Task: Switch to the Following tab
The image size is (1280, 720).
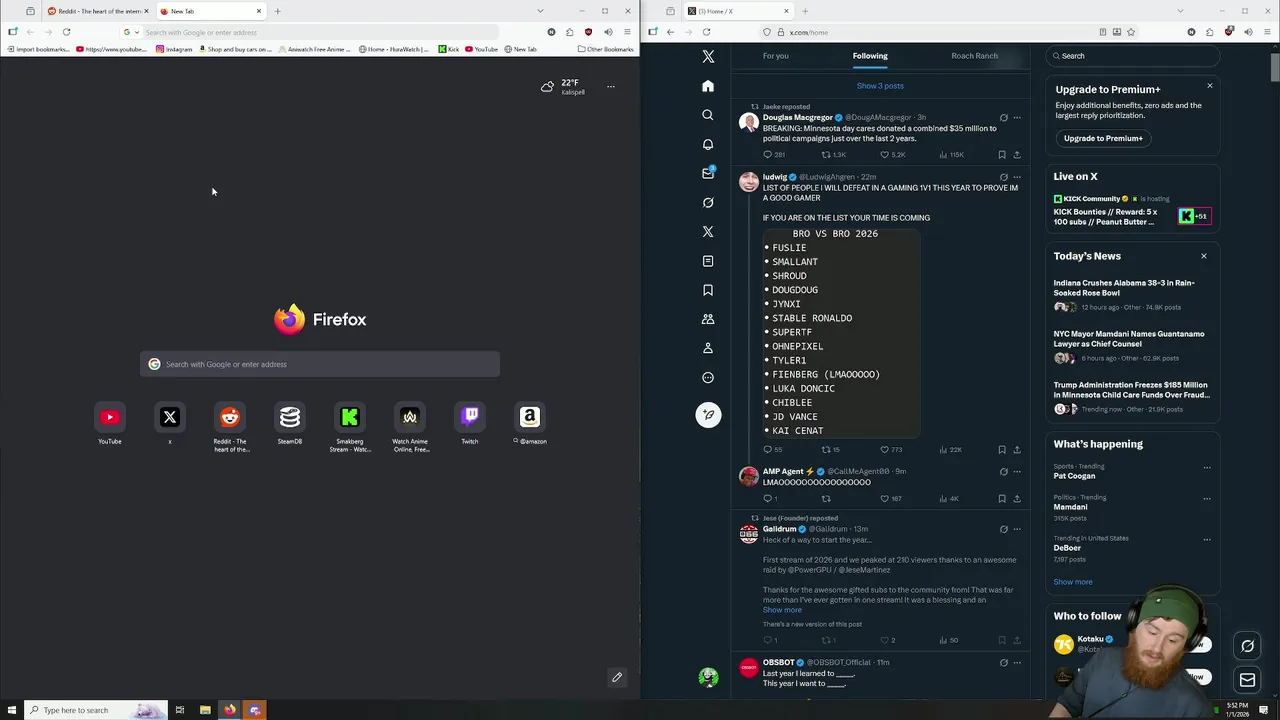Action: tap(870, 56)
